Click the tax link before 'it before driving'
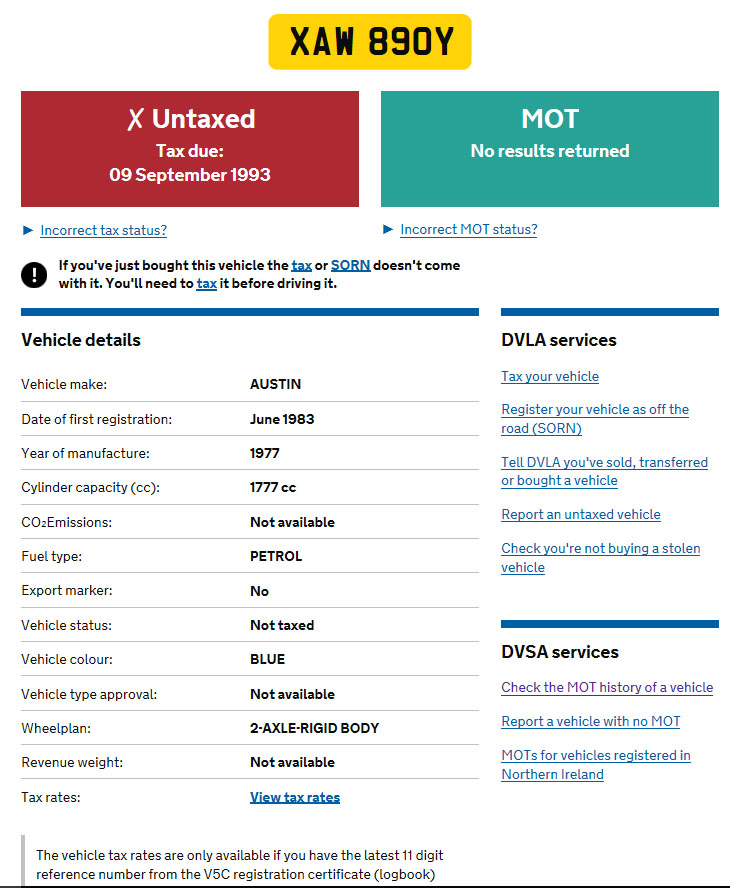This screenshot has height=888, width=730. [x=207, y=283]
